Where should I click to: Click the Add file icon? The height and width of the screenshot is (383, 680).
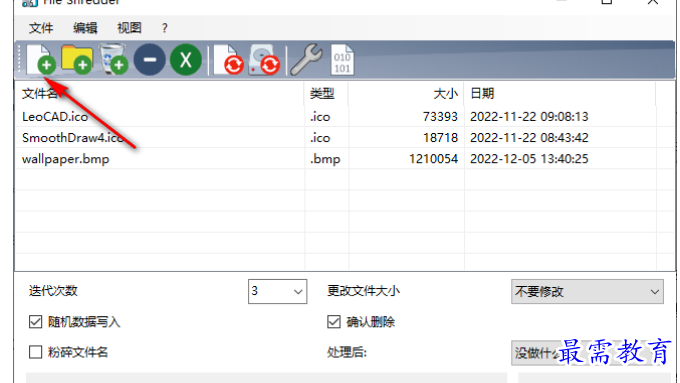coord(41,59)
